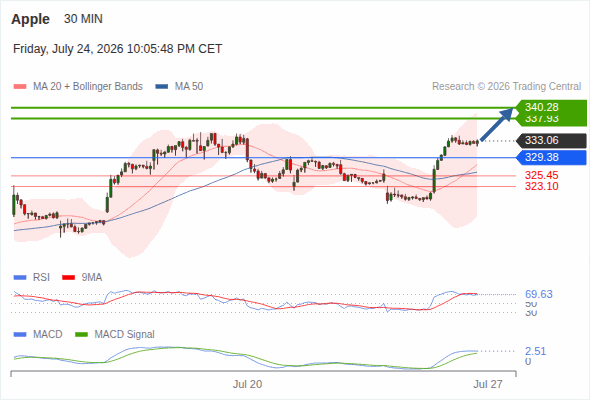
Task: Click the MACD blue legend marker
Action: 20,335
